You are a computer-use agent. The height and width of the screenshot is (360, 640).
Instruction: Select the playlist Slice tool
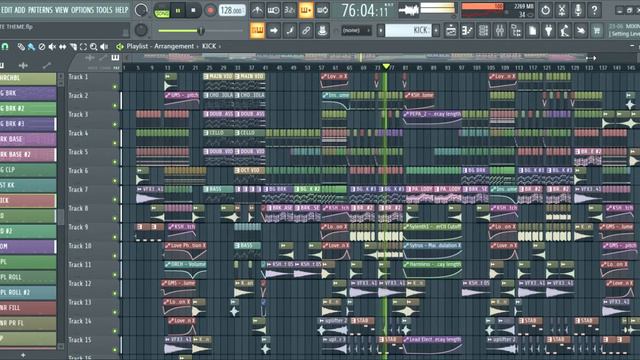point(73,47)
